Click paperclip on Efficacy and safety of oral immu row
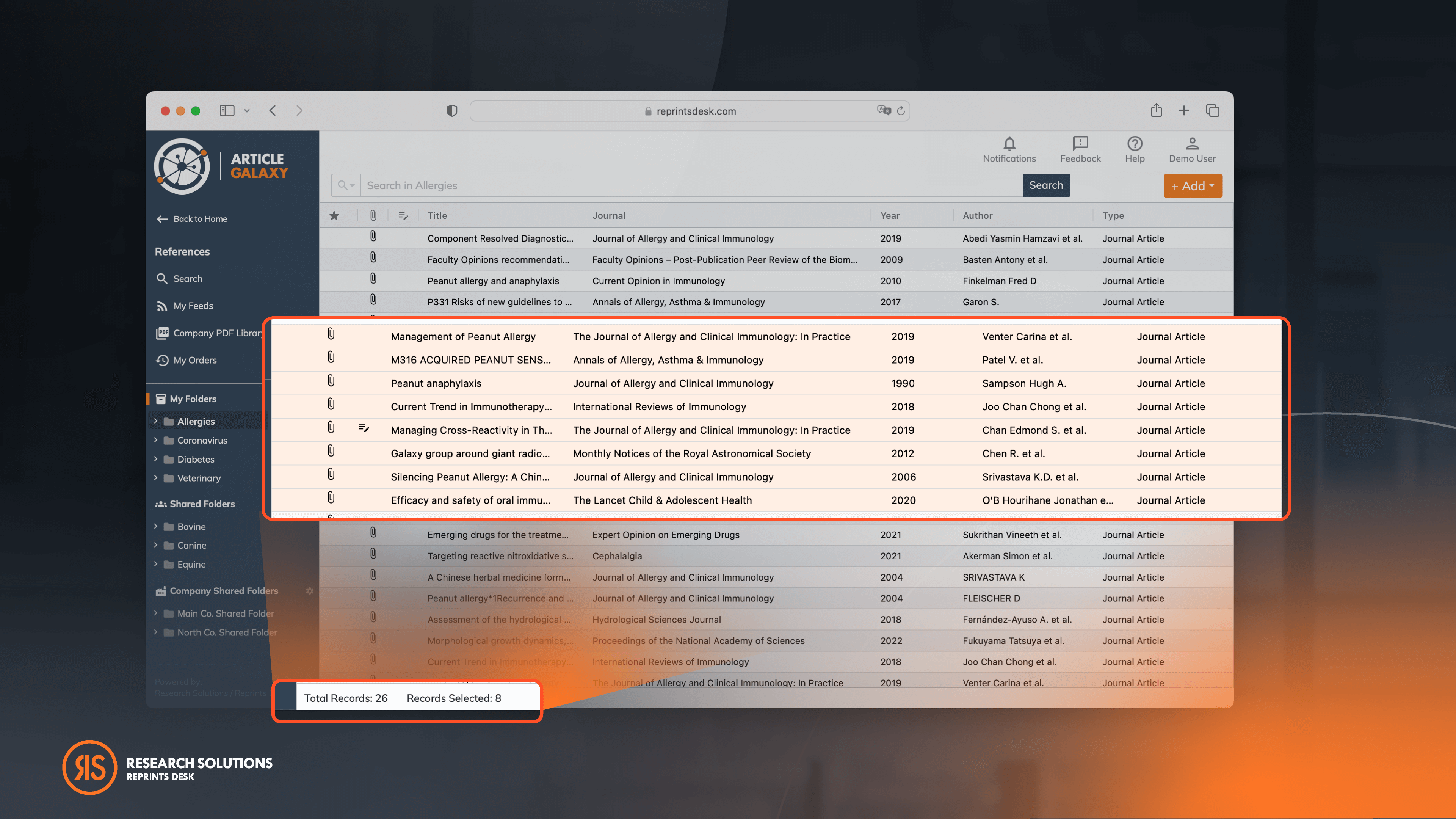The image size is (1456, 819). pos(331,498)
